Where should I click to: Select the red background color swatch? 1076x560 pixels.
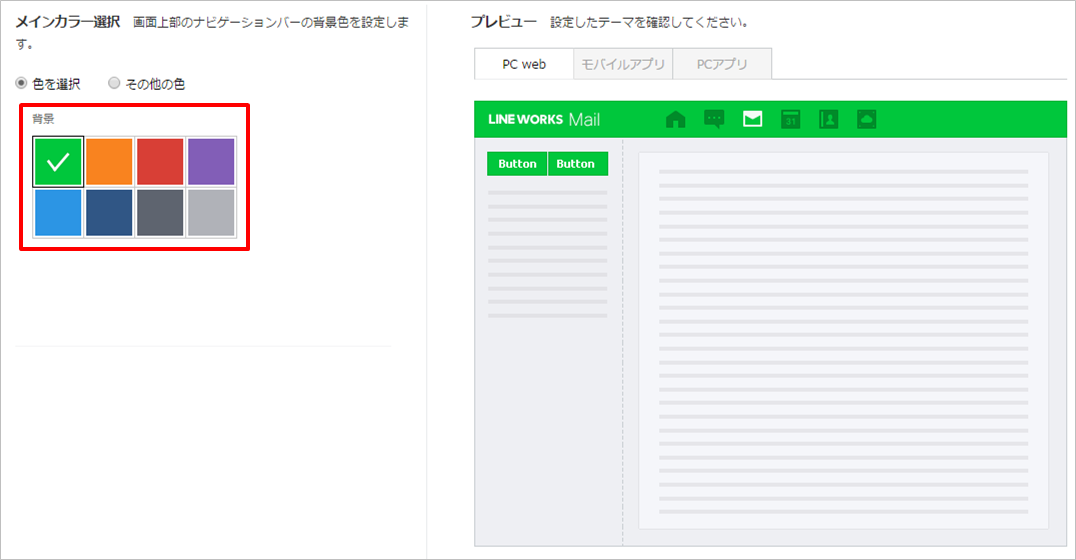[160, 162]
